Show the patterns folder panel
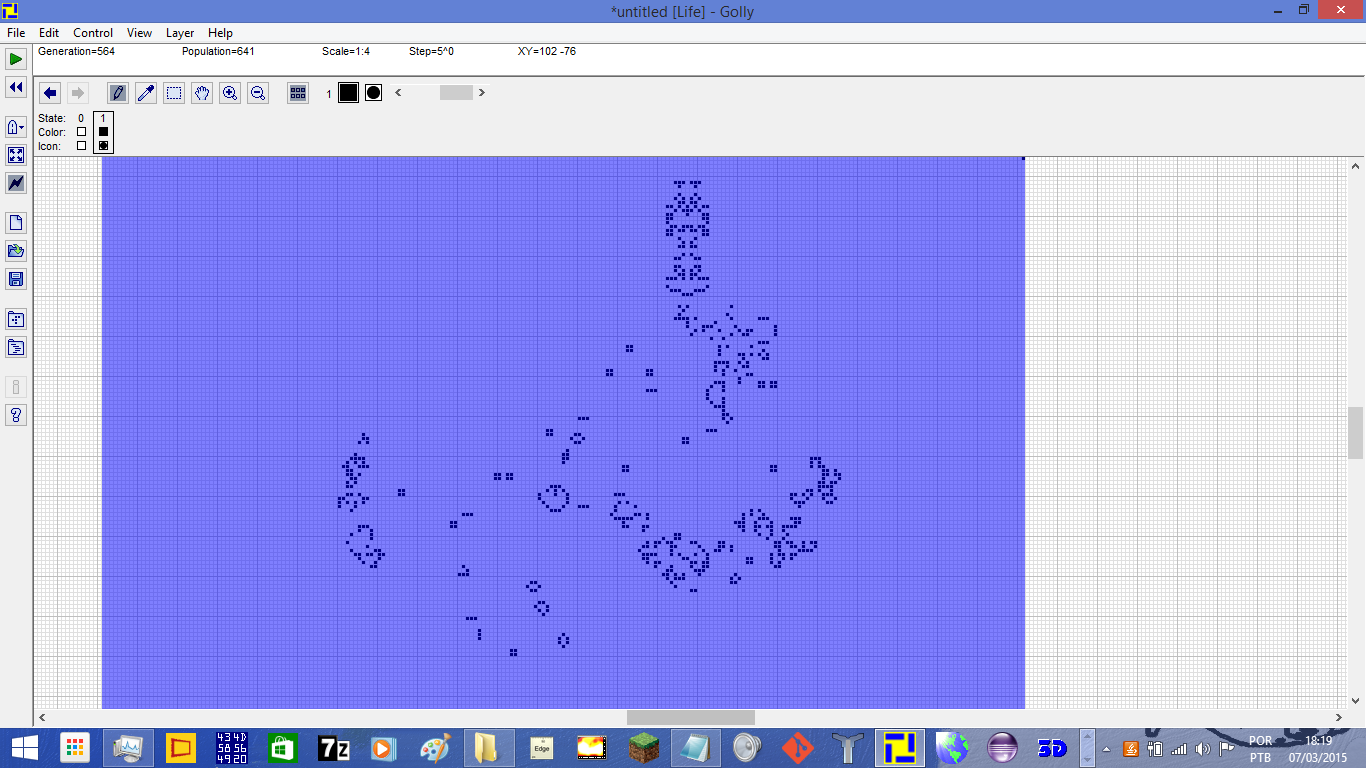Viewport: 1366px width, 768px height. pos(16,319)
